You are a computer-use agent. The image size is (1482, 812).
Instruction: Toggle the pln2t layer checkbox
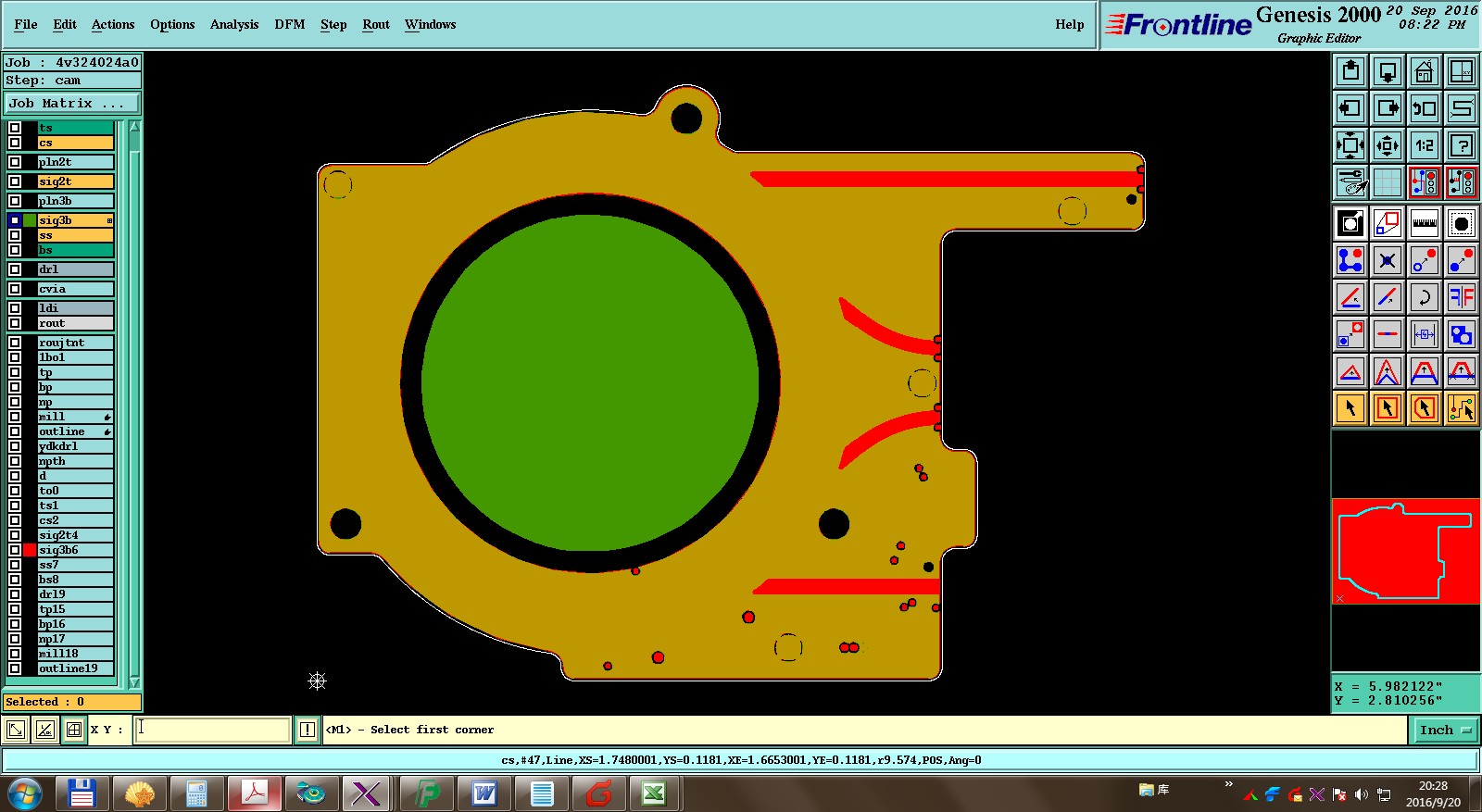coord(15,162)
